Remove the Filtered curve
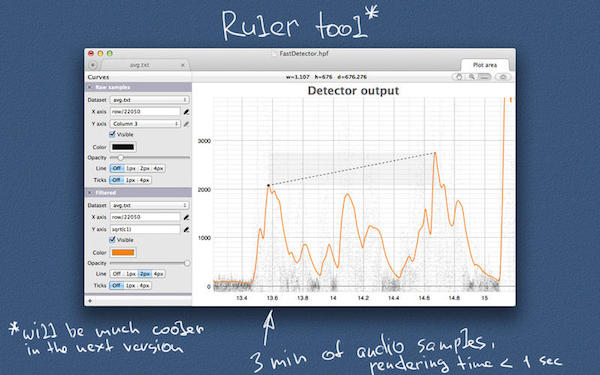600x375 pixels. 90,193
